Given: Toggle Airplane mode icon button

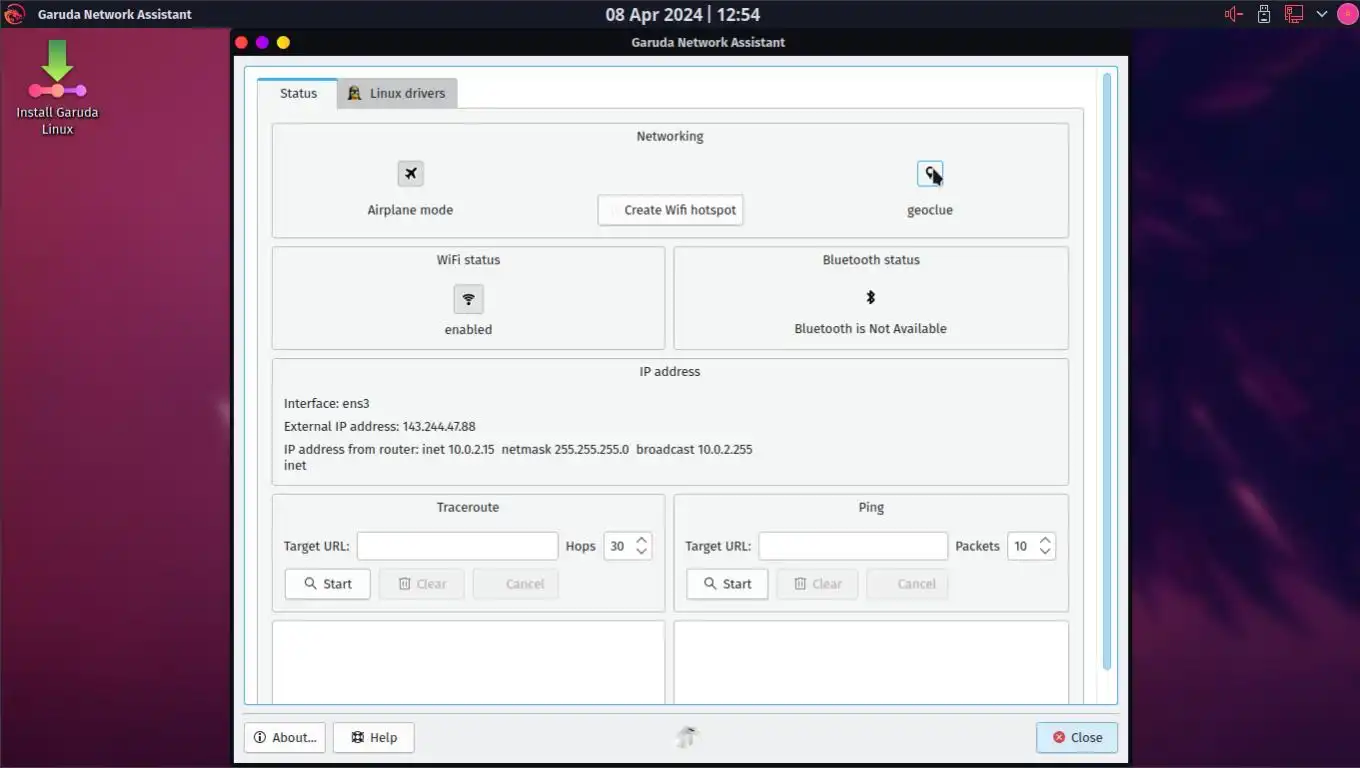Looking at the screenshot, I should tap(410, 173).
